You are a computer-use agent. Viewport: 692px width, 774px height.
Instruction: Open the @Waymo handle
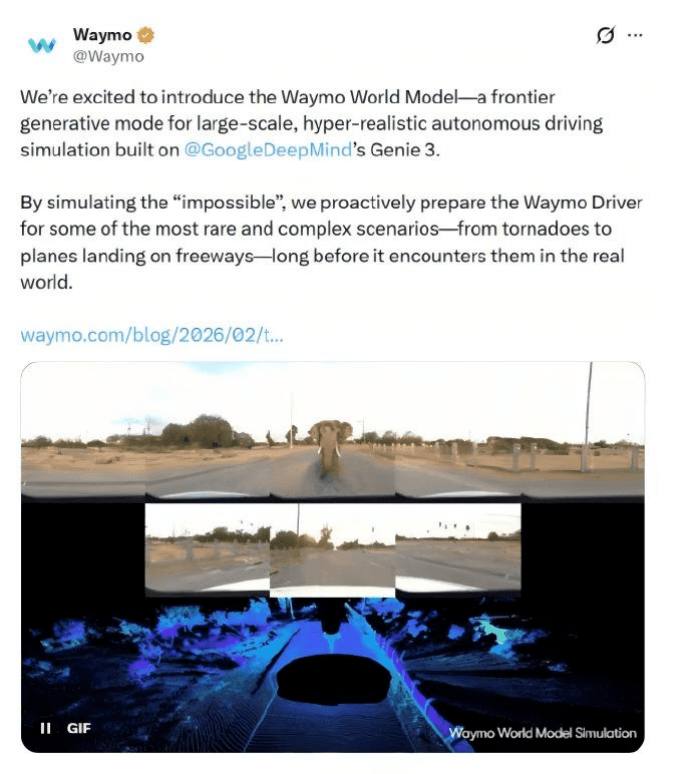tap(109, 56)
